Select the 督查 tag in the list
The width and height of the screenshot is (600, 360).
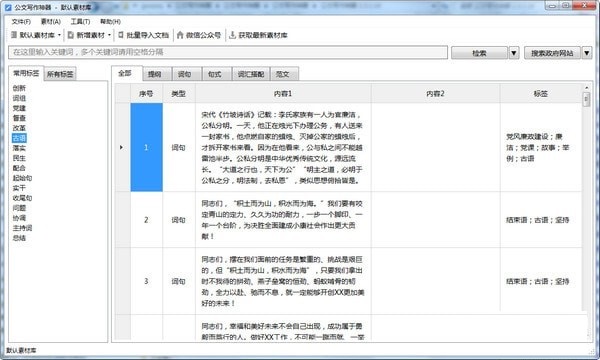tap(19, 118)
